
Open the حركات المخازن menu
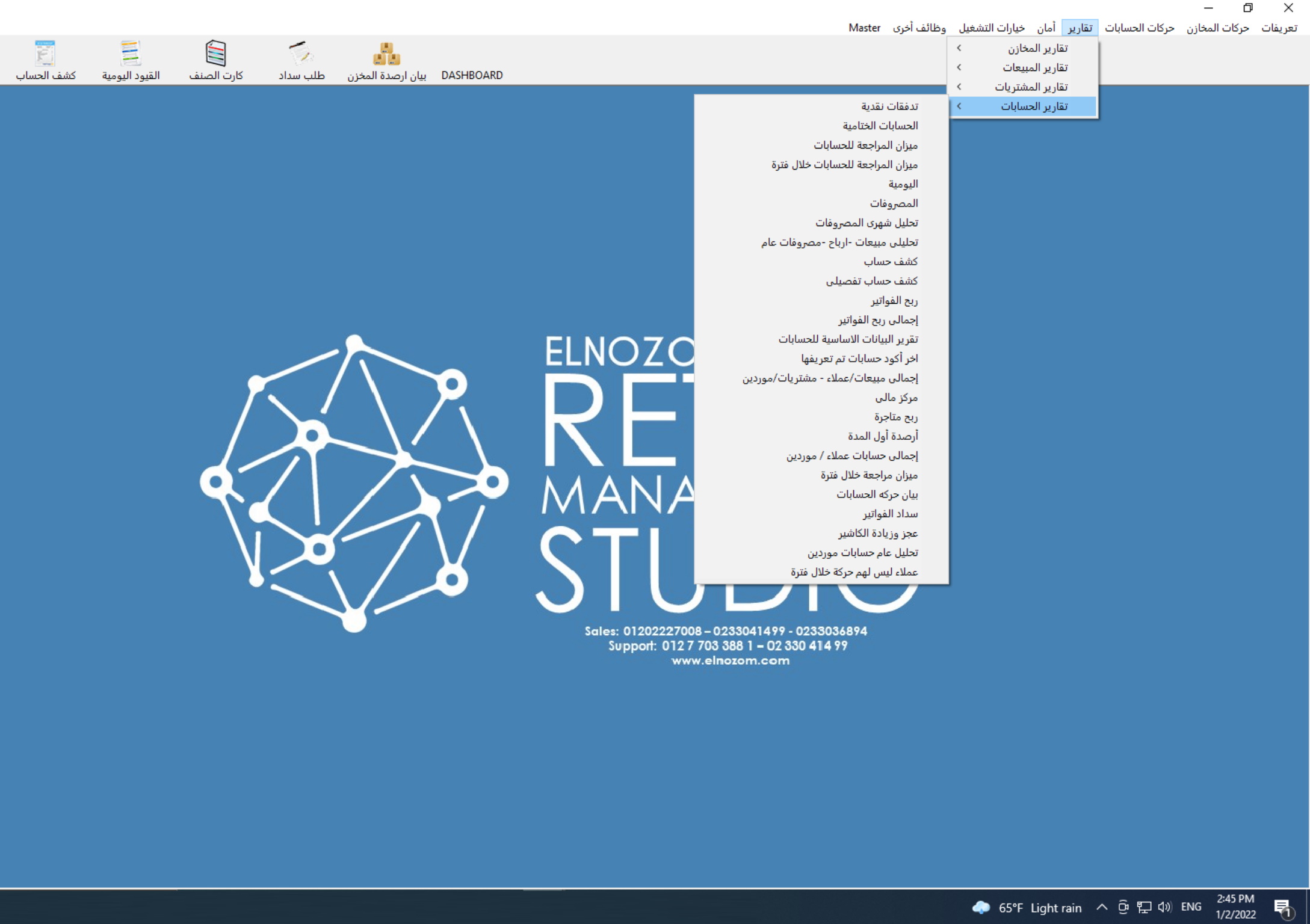pos(1217,28)
